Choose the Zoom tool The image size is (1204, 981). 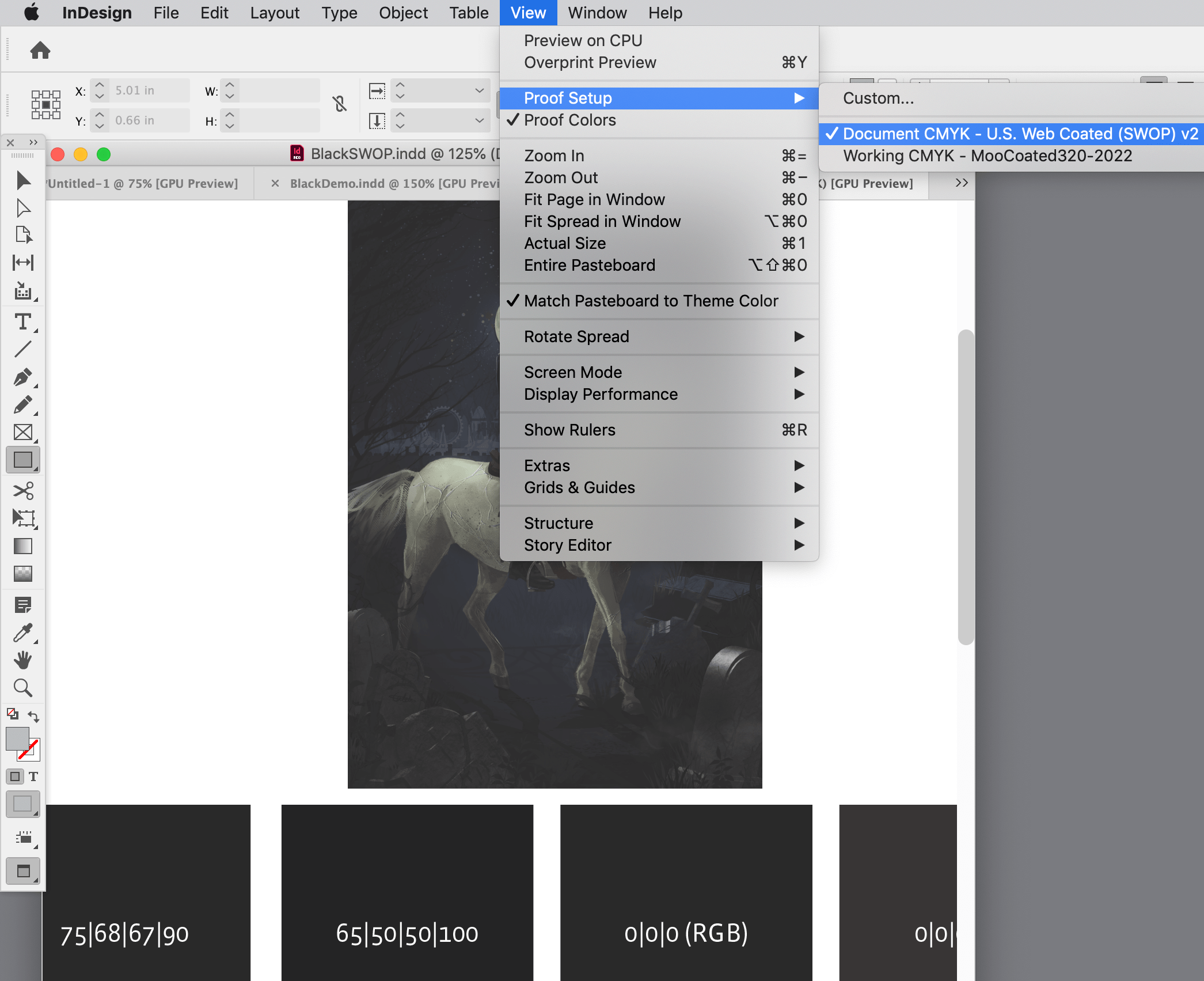23,688
